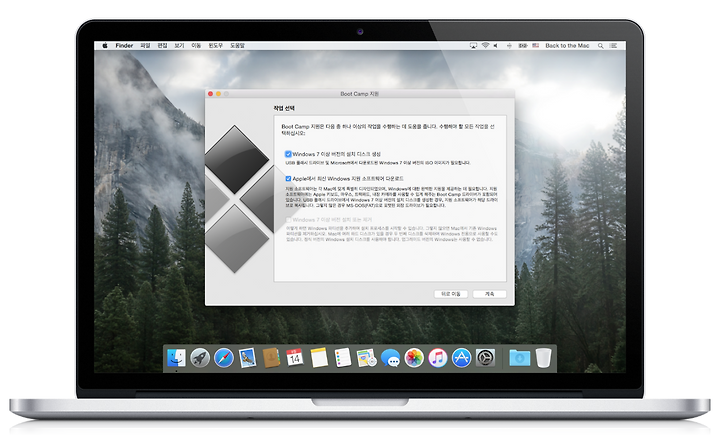Open the Trash in the dock
The width and height of the screenshot is (720, 442).
tap(543, 358)
